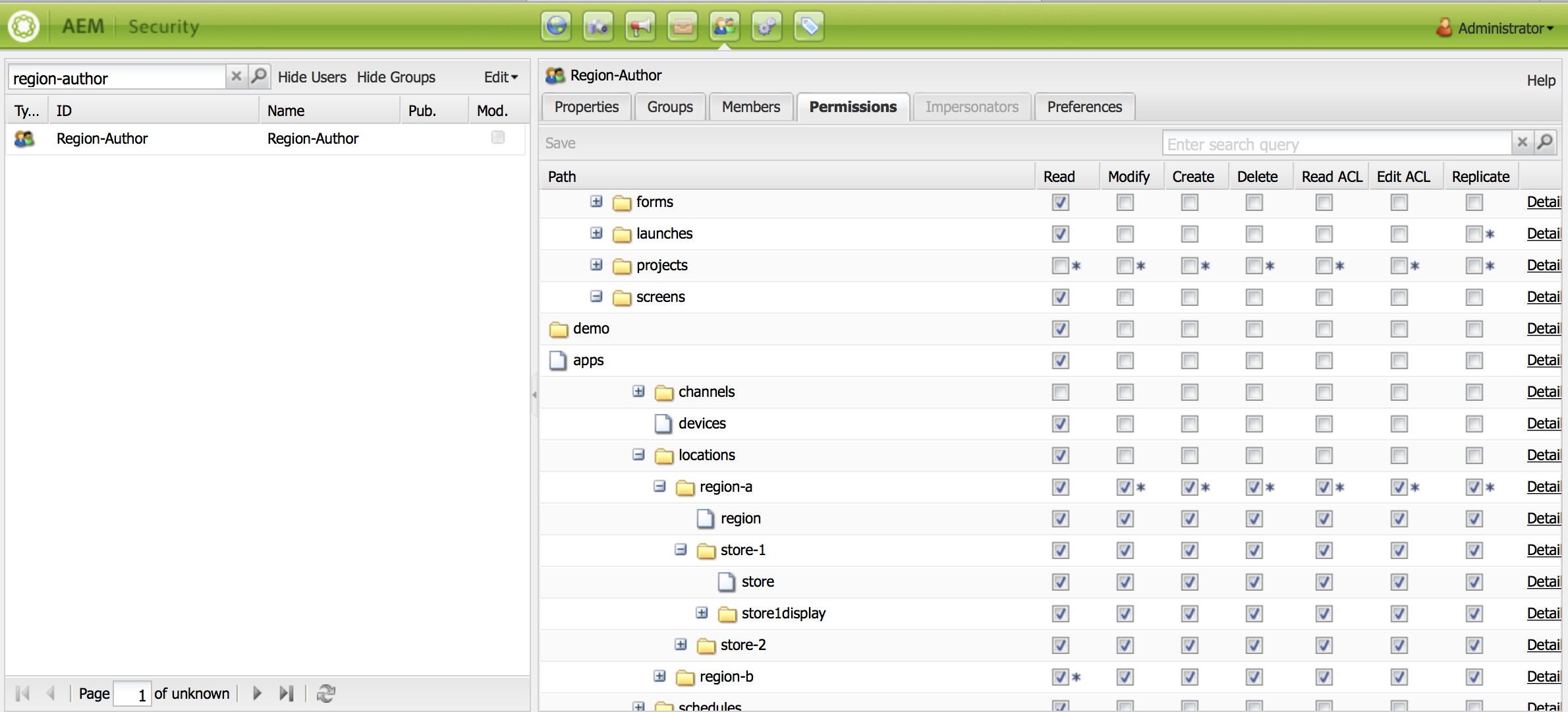Screen dimensions: 1568x712
Task: Open the Edit dropdown menu
Action: pyautogui.click(x=501, y=77)
